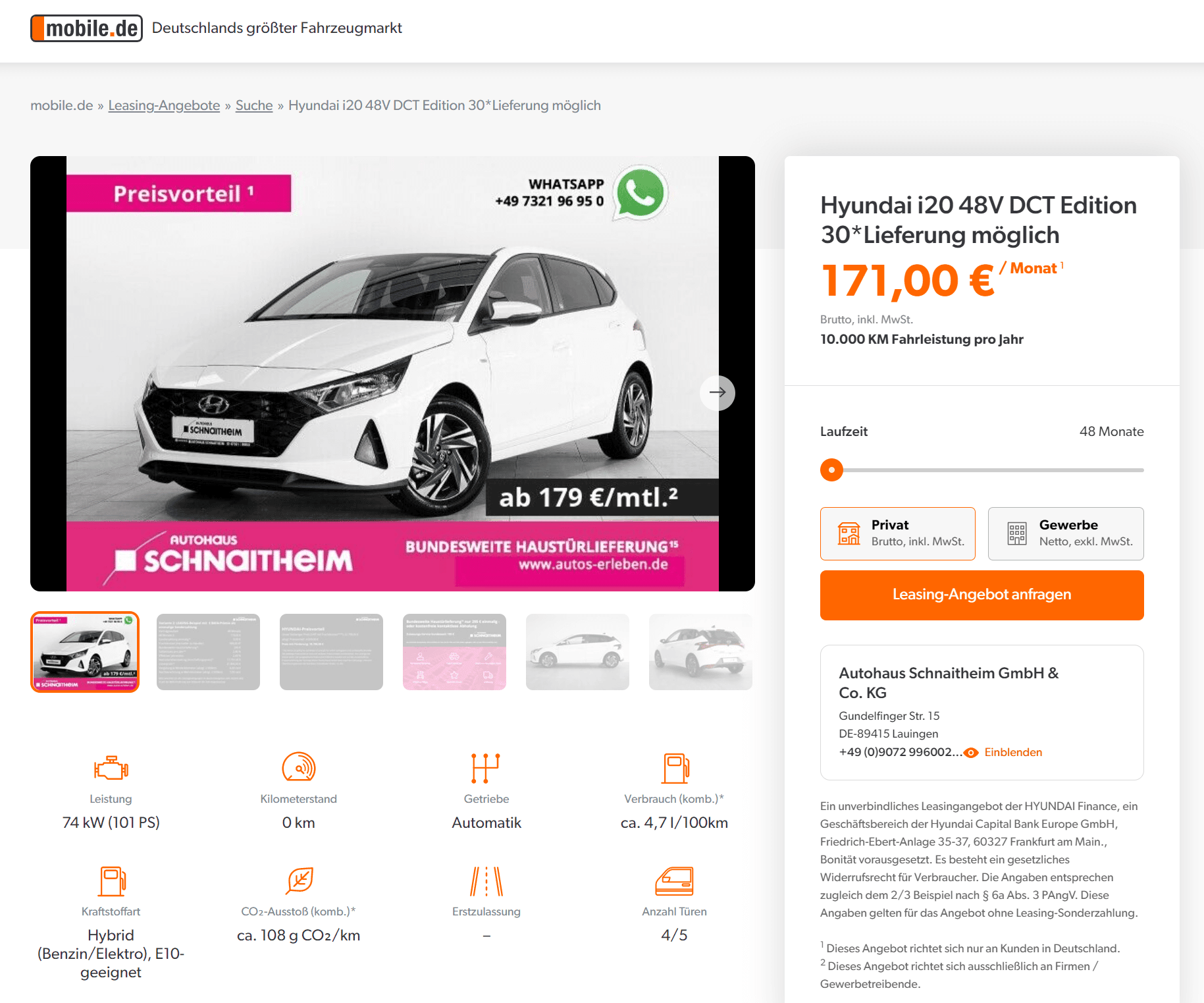
Task: Click the eye icon beside phone number
Action: [x=971, y=753]
